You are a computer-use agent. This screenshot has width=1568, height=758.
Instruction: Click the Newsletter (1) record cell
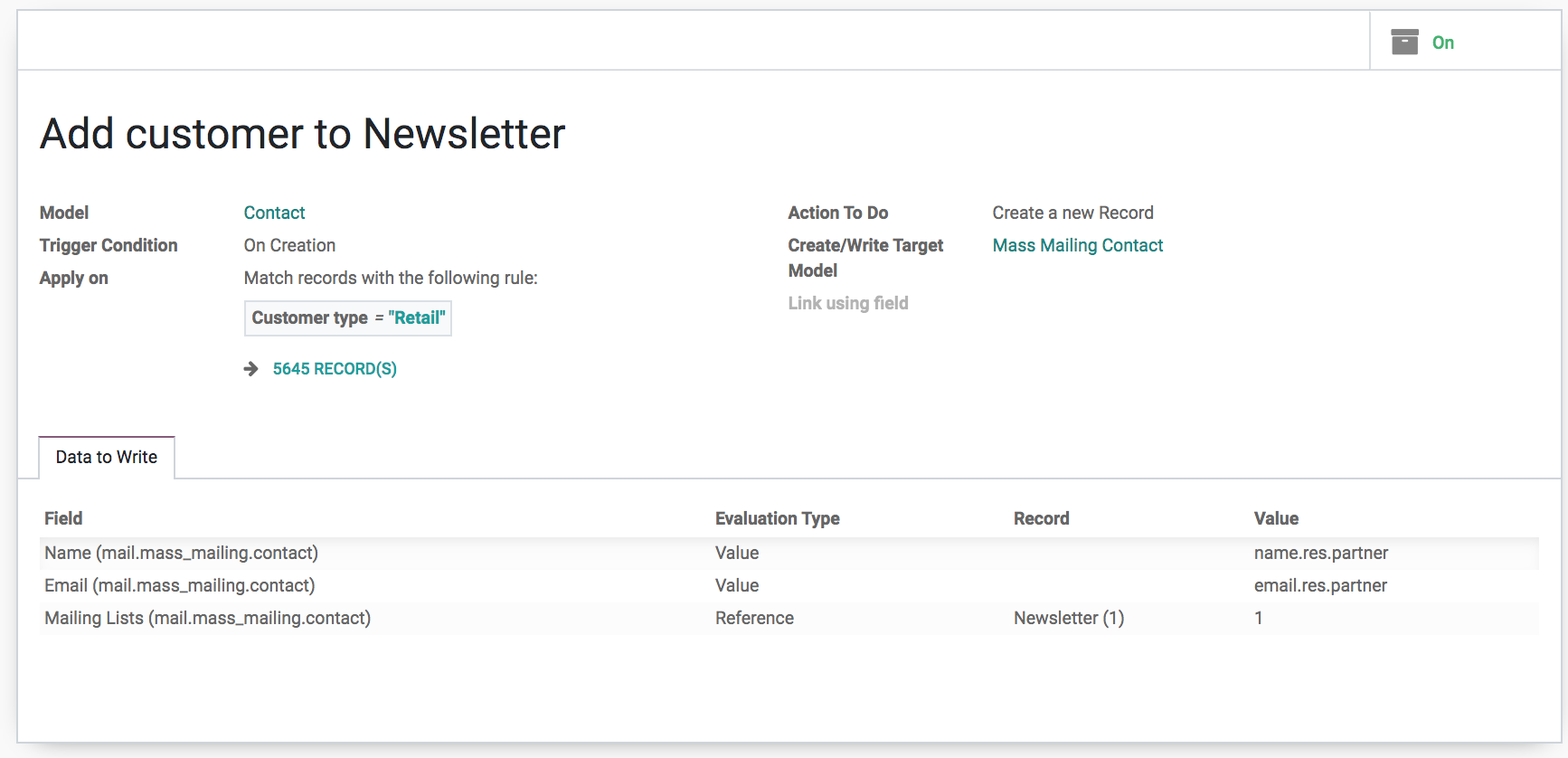pyautogui.click(x=1069, y=619)
